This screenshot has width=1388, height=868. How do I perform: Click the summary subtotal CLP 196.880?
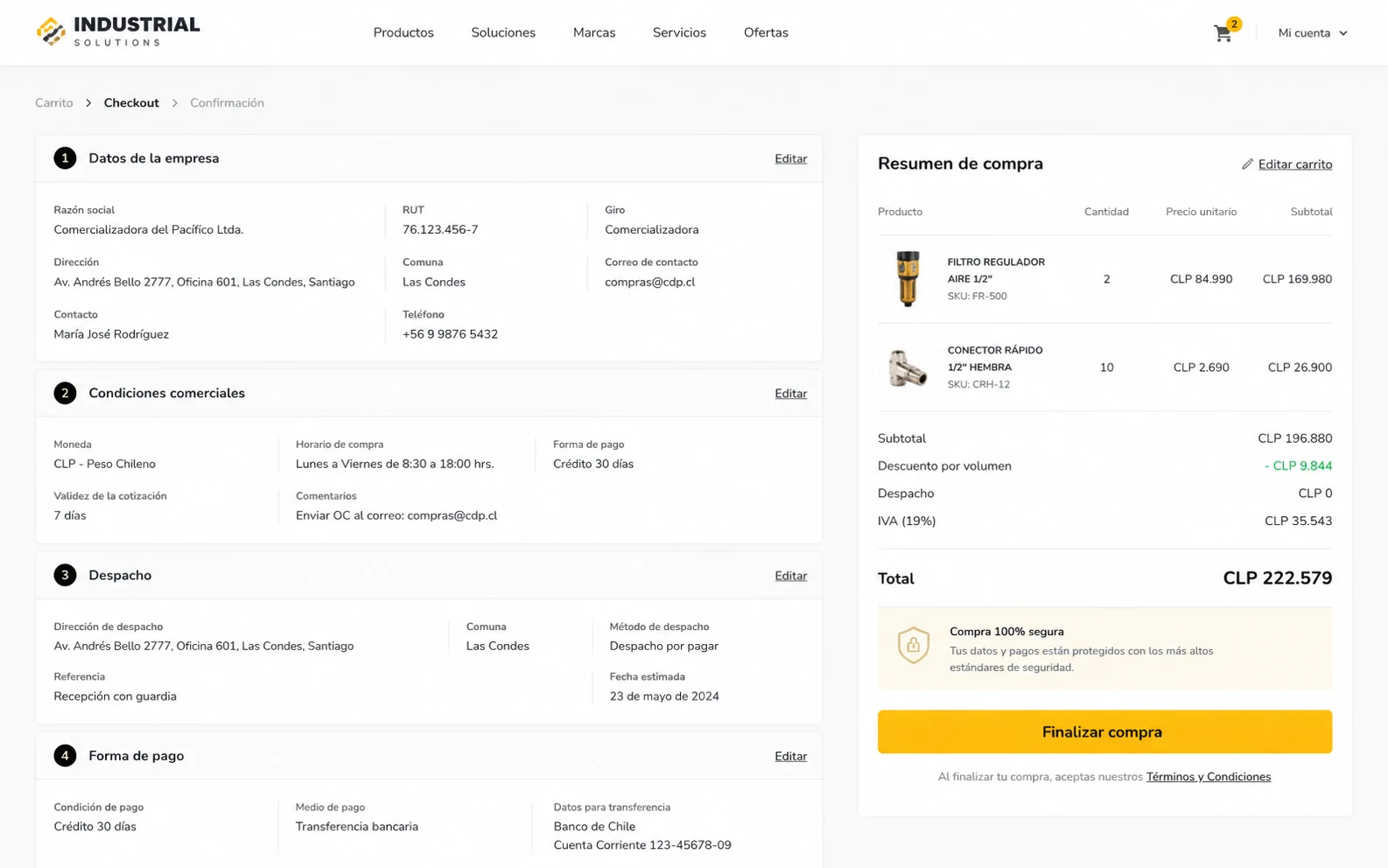point(1294,438)
